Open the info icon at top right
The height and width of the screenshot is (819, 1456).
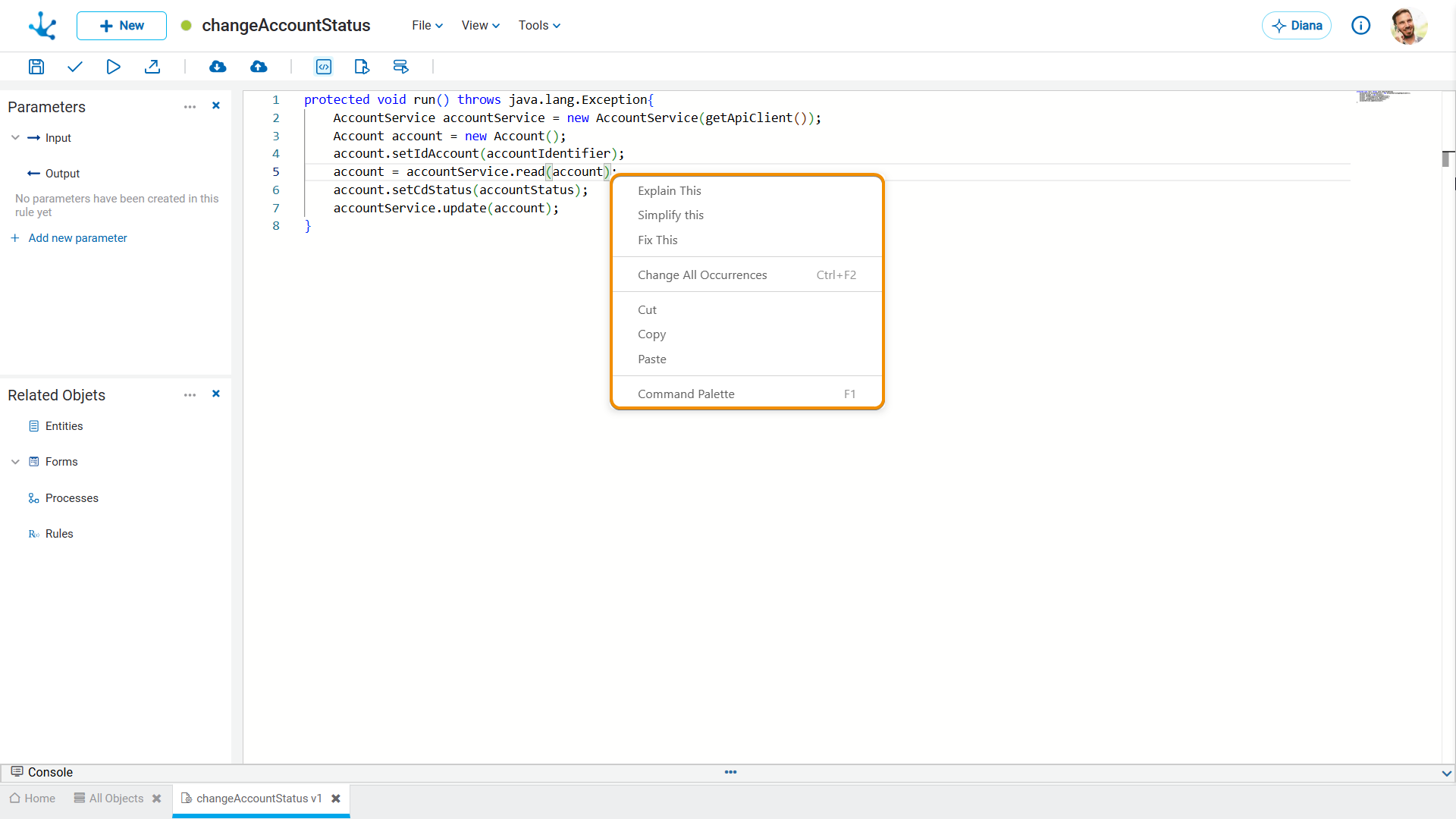(1361, 26)
